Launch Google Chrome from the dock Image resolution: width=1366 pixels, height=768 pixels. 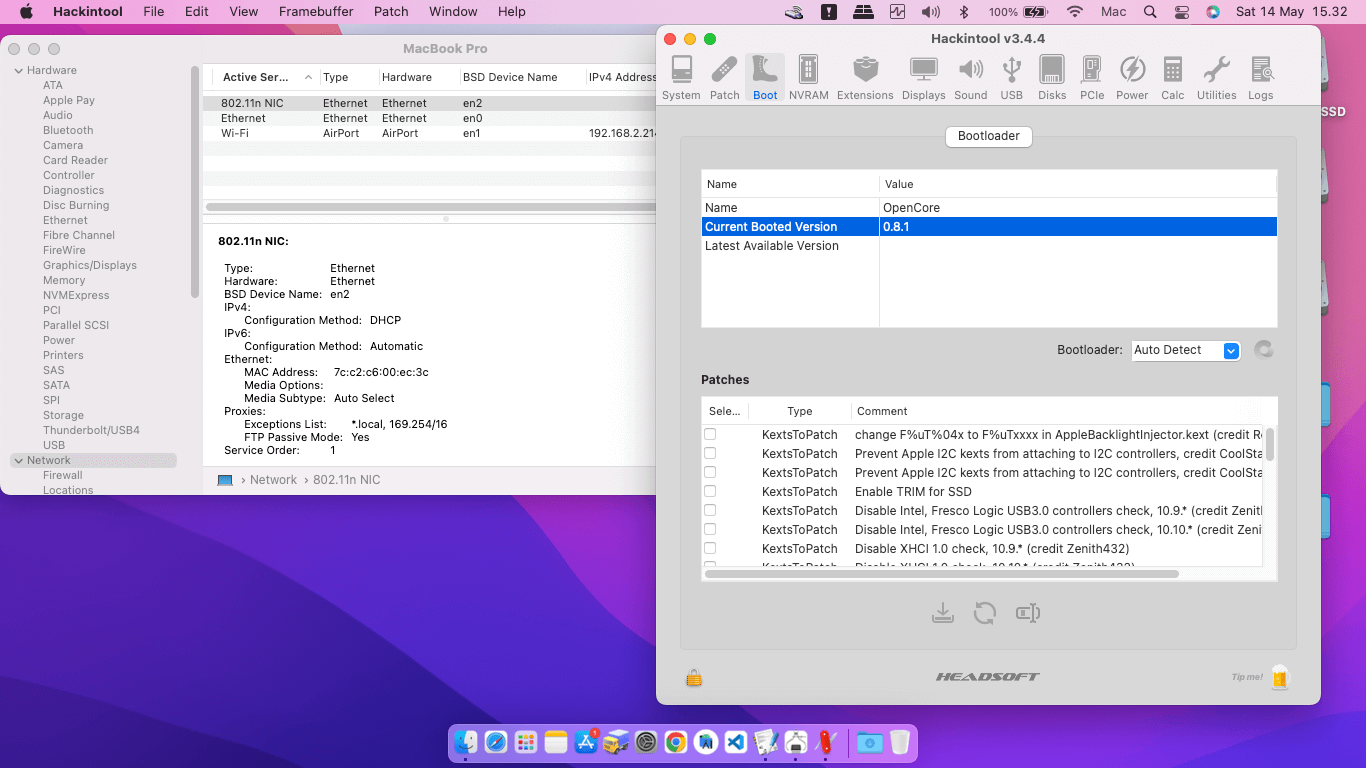click(x=676, y=742)
